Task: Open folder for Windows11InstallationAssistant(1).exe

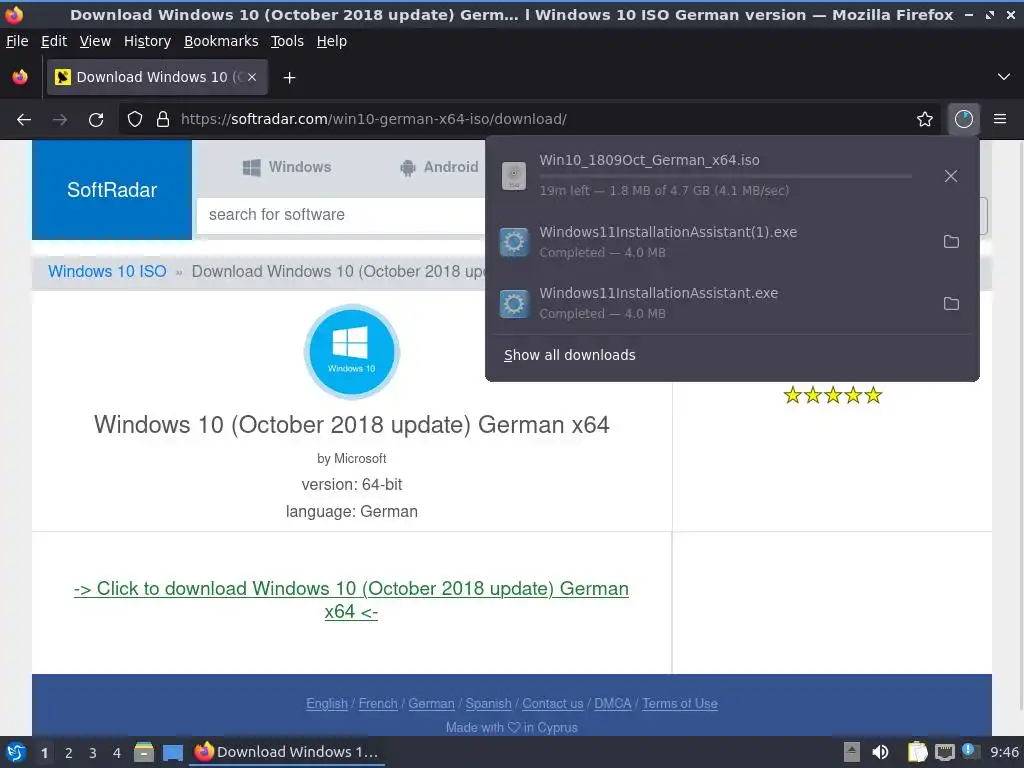Action: pos(952,242)
